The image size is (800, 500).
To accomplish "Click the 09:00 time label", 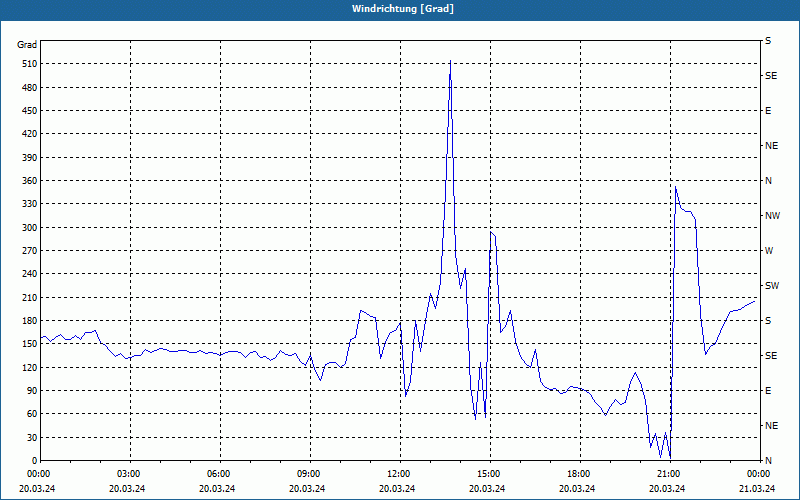I will click(x=310, y=474).
